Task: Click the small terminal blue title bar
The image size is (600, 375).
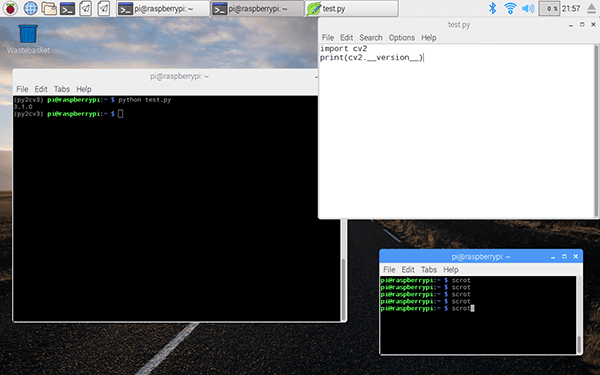Action: pos(481,257)
